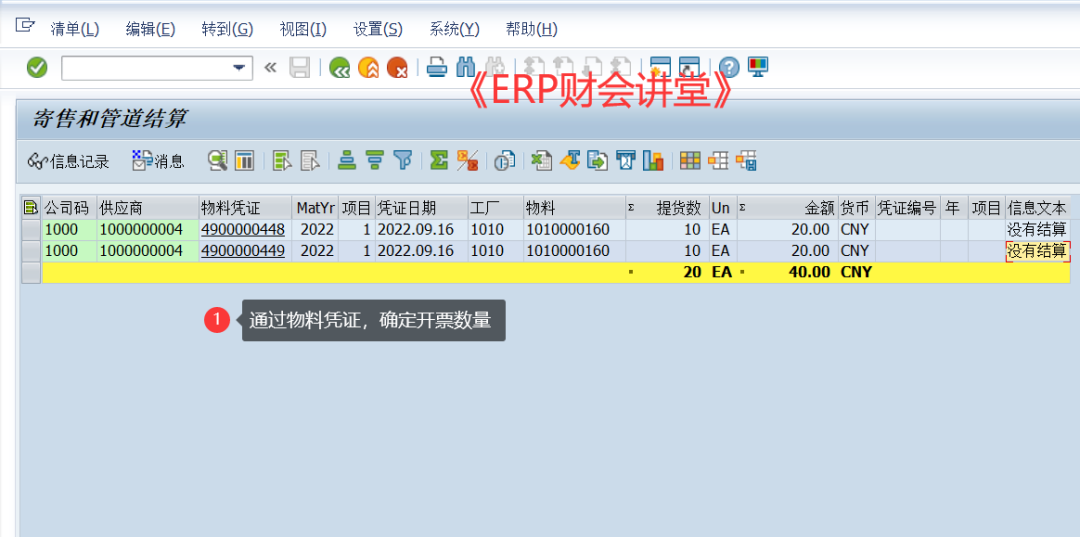Select the first row with document 4900000448

pos(31,230)
